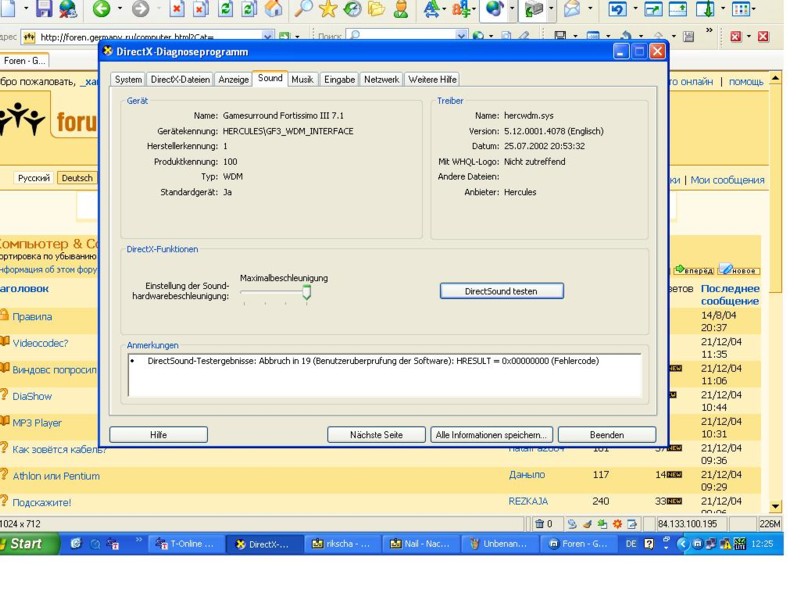Click the mail envelope icon in toolbar
Viewport: 800px width, 600px height.
pyautogui.click(x=572, y=10)
